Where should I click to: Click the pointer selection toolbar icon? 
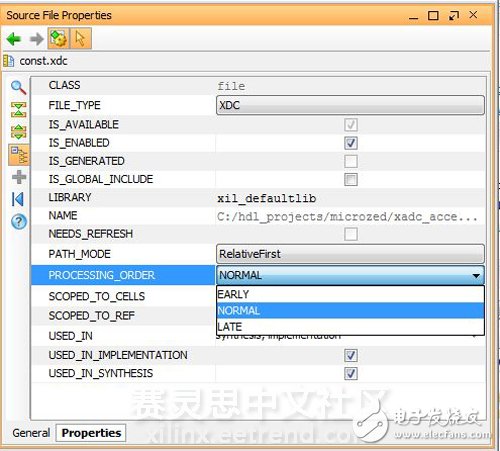pyautogui.click(x=80, y=38)
